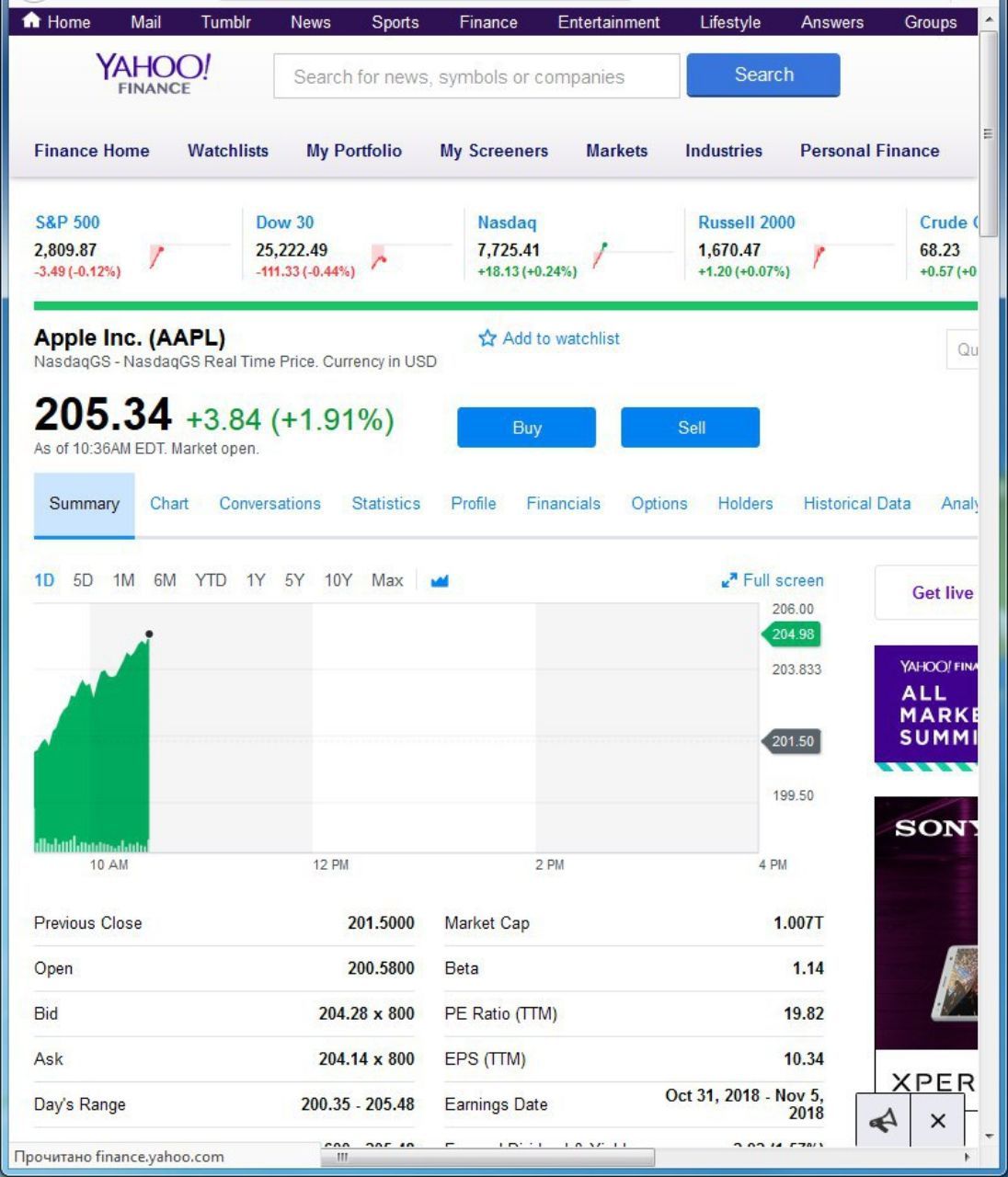Click the horizontal scrollbar thumb
Image resolution: width=1008 pixels, height=1177 pixels.
[487, 1157]
